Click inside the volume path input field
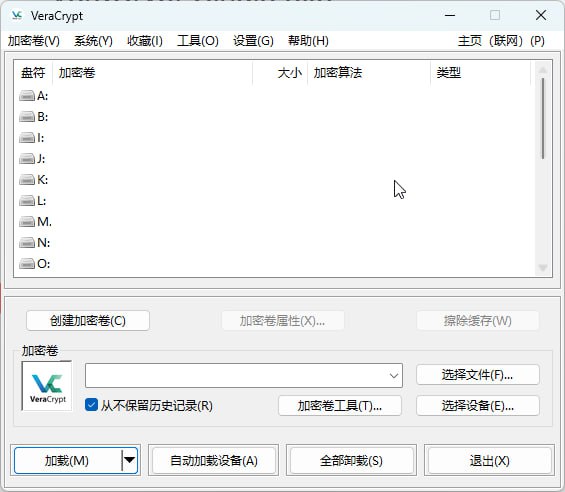565x492 pixels. click(x=236, y=376)
